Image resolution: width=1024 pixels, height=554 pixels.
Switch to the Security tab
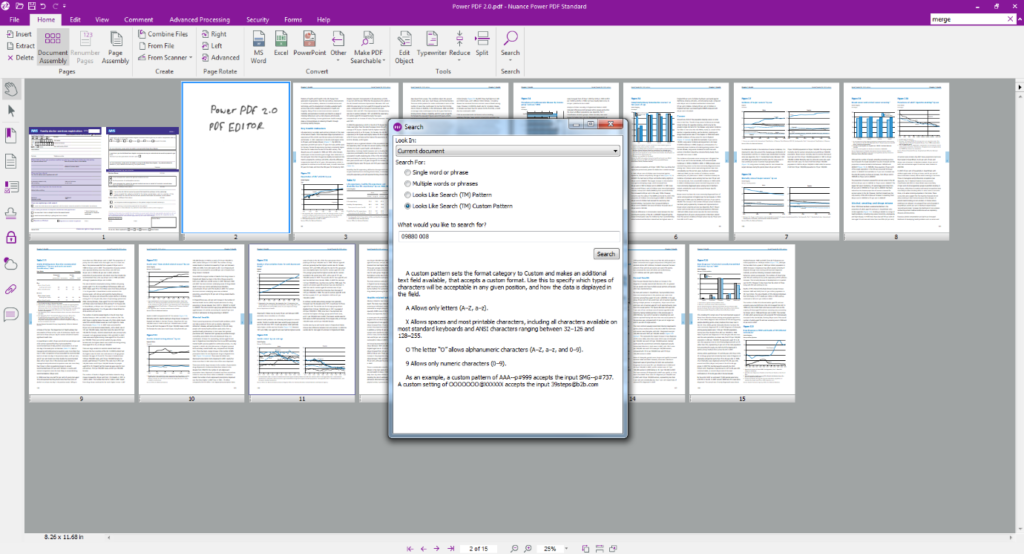[x=257, y=20]
